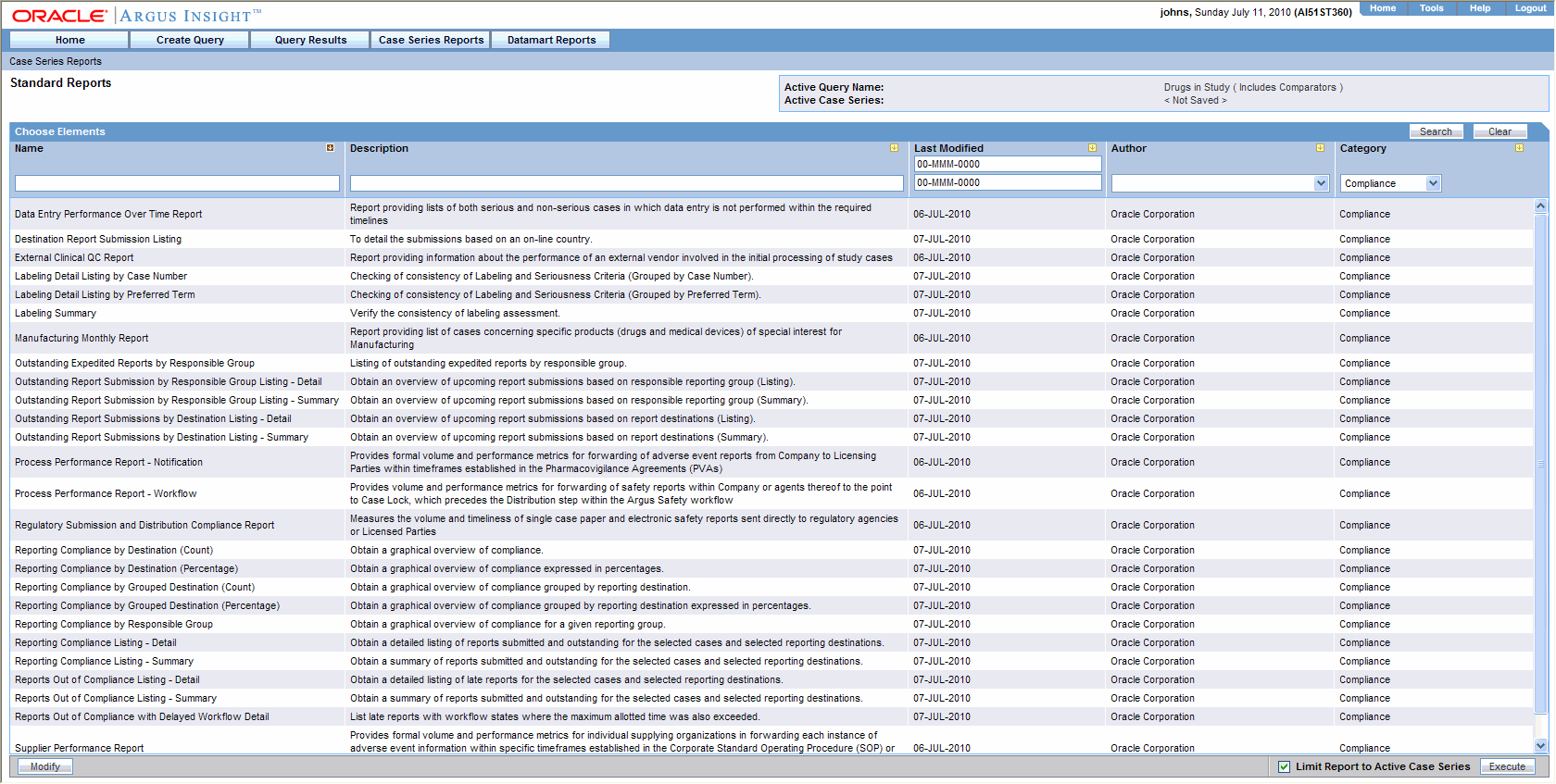Clear the filter fields with Clear button
The width and height of the screenshot is (1556, 784).
1500,131
